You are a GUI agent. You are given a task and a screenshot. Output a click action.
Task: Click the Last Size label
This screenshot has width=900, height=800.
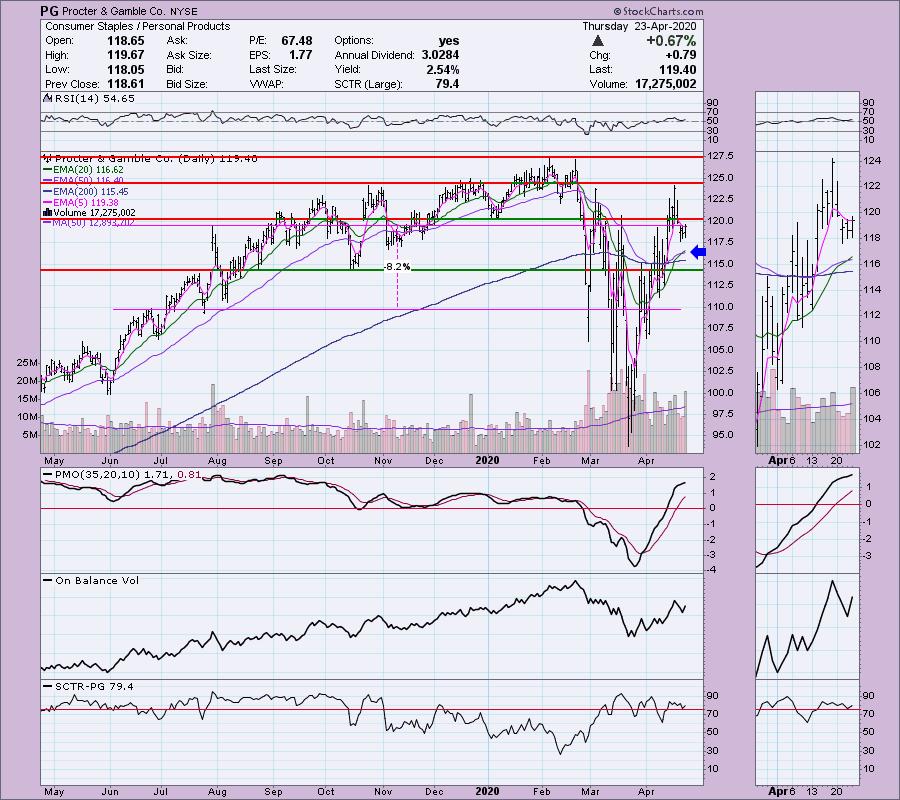click(273, 69)
